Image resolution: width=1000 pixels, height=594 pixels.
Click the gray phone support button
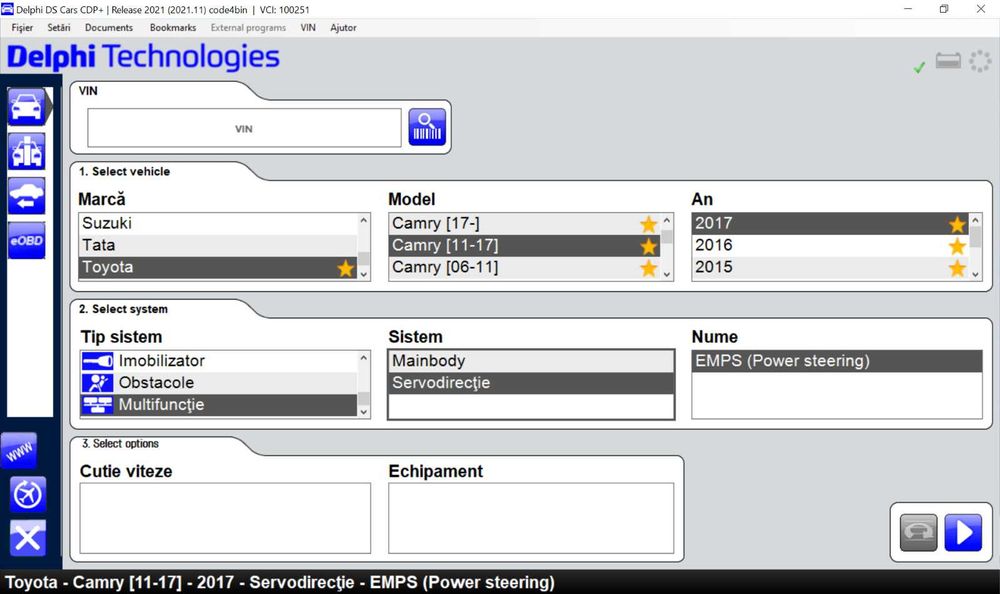[x=918, y=532]
